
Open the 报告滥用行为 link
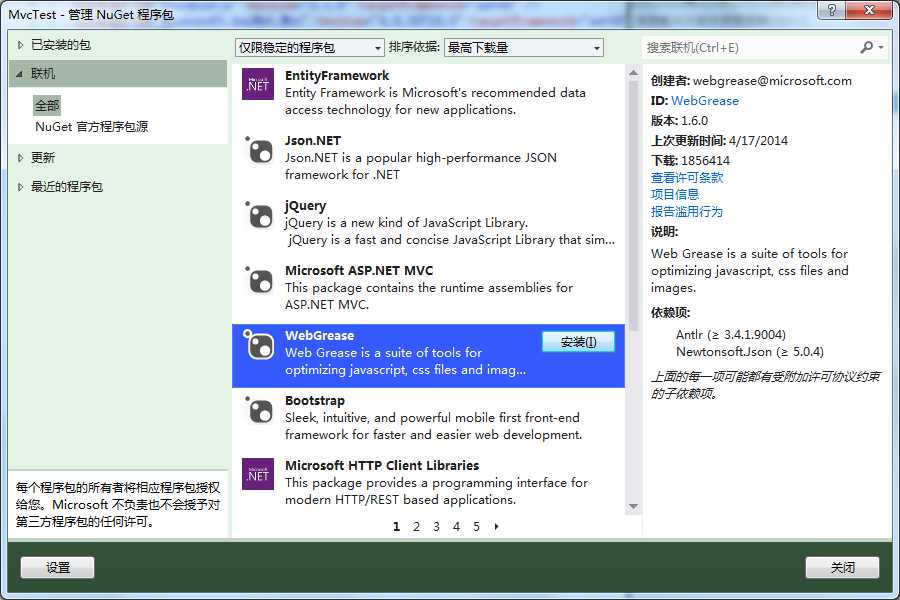pos(687,211)
